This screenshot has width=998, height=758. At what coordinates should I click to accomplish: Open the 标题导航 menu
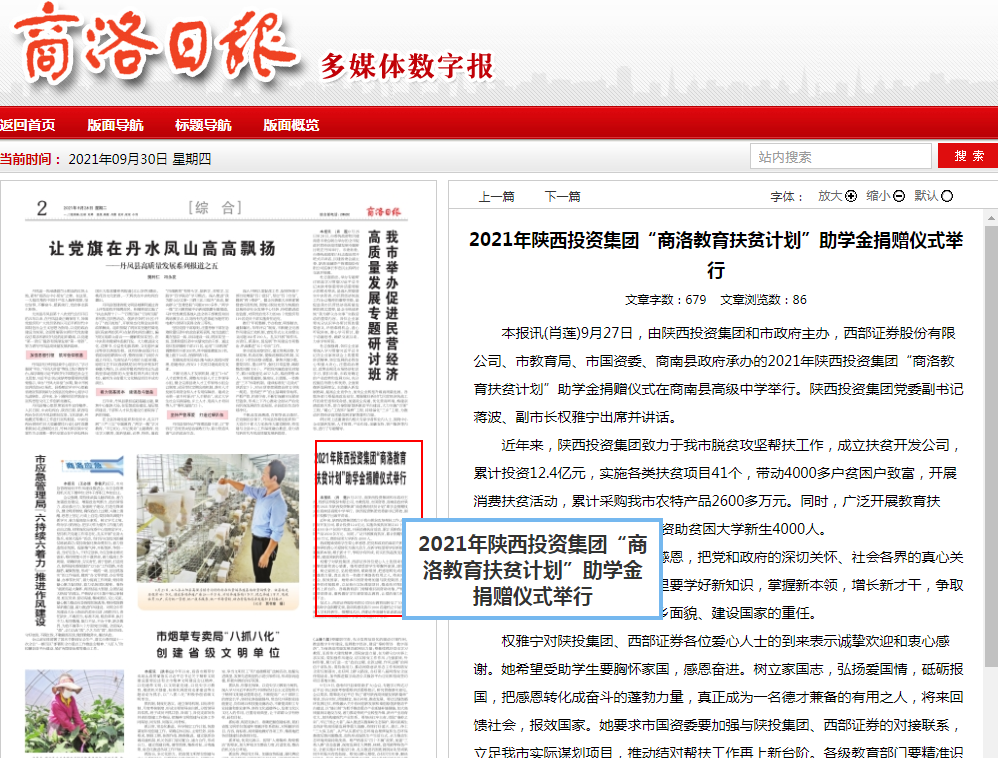(x=203, y=125)
